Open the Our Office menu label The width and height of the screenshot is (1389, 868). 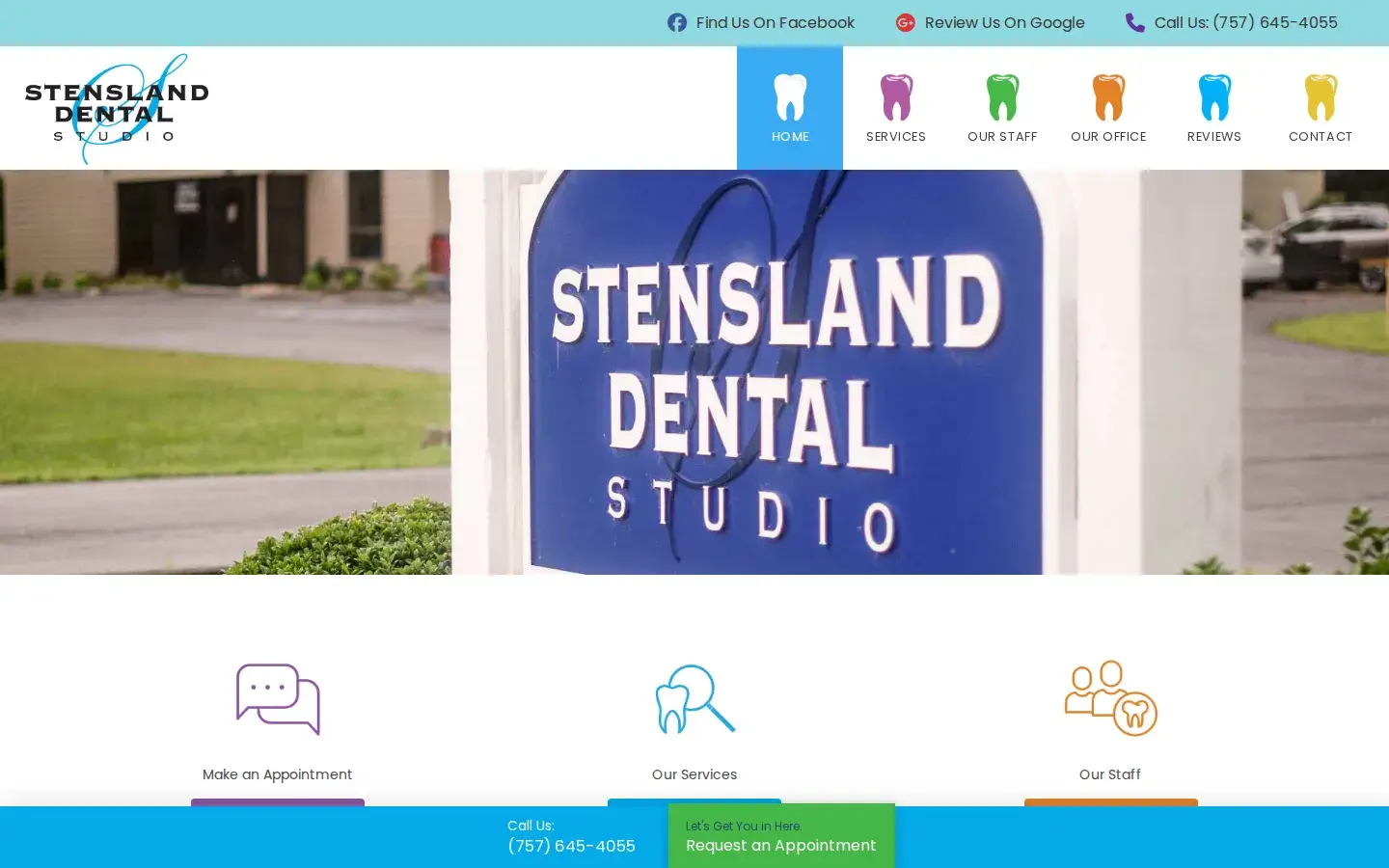click(1108, 137)
